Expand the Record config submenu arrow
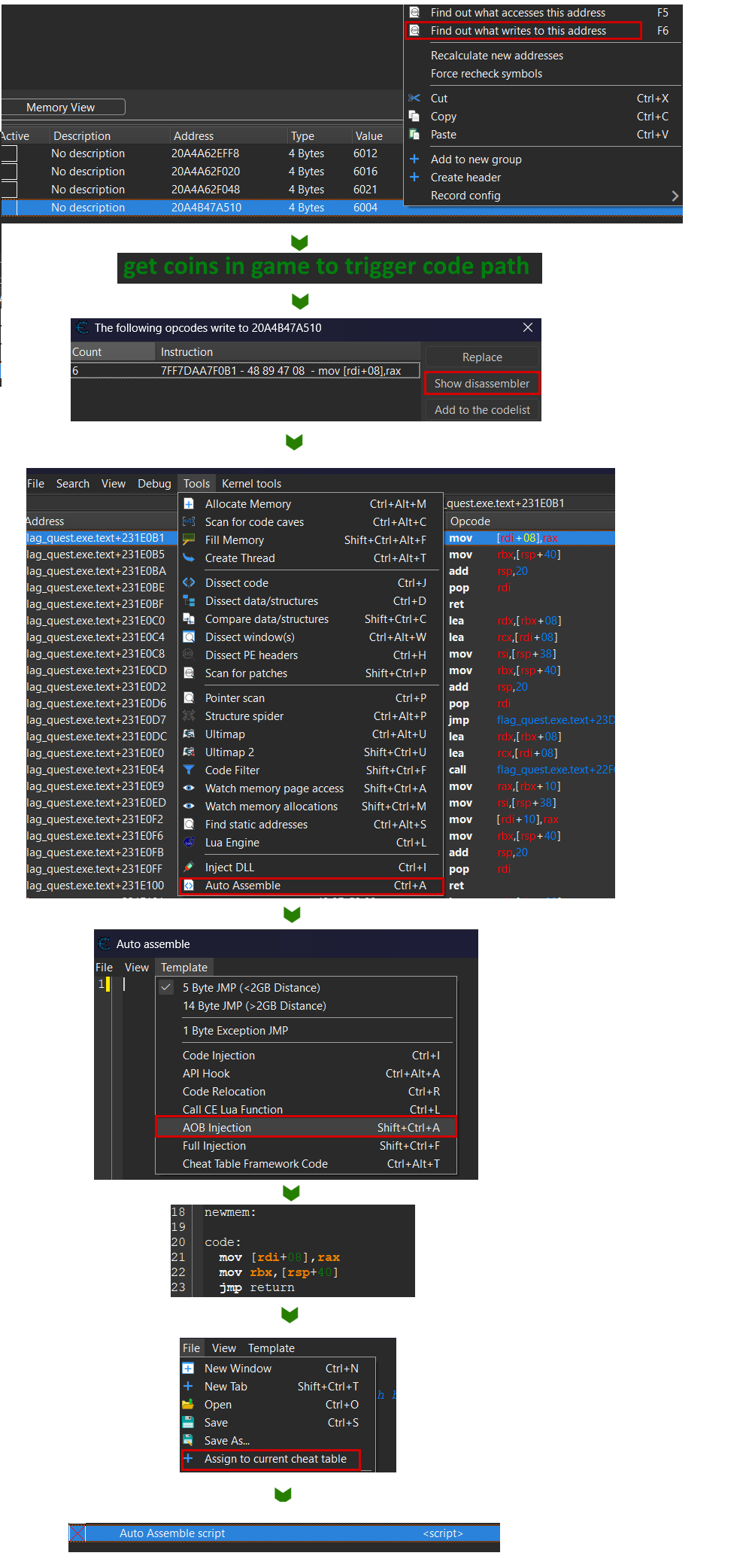 click(675, 196)
